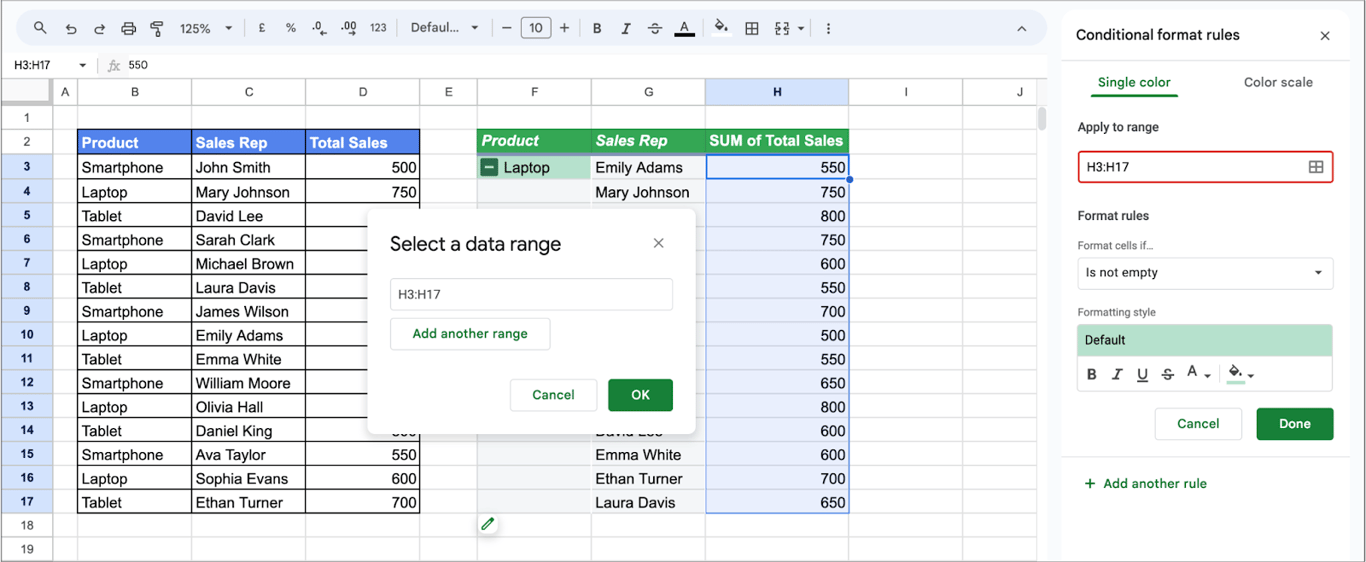Viewport: 1366px width, 562px height.
Task: Click the pivot table edit pencil icon
Action: 488,524
